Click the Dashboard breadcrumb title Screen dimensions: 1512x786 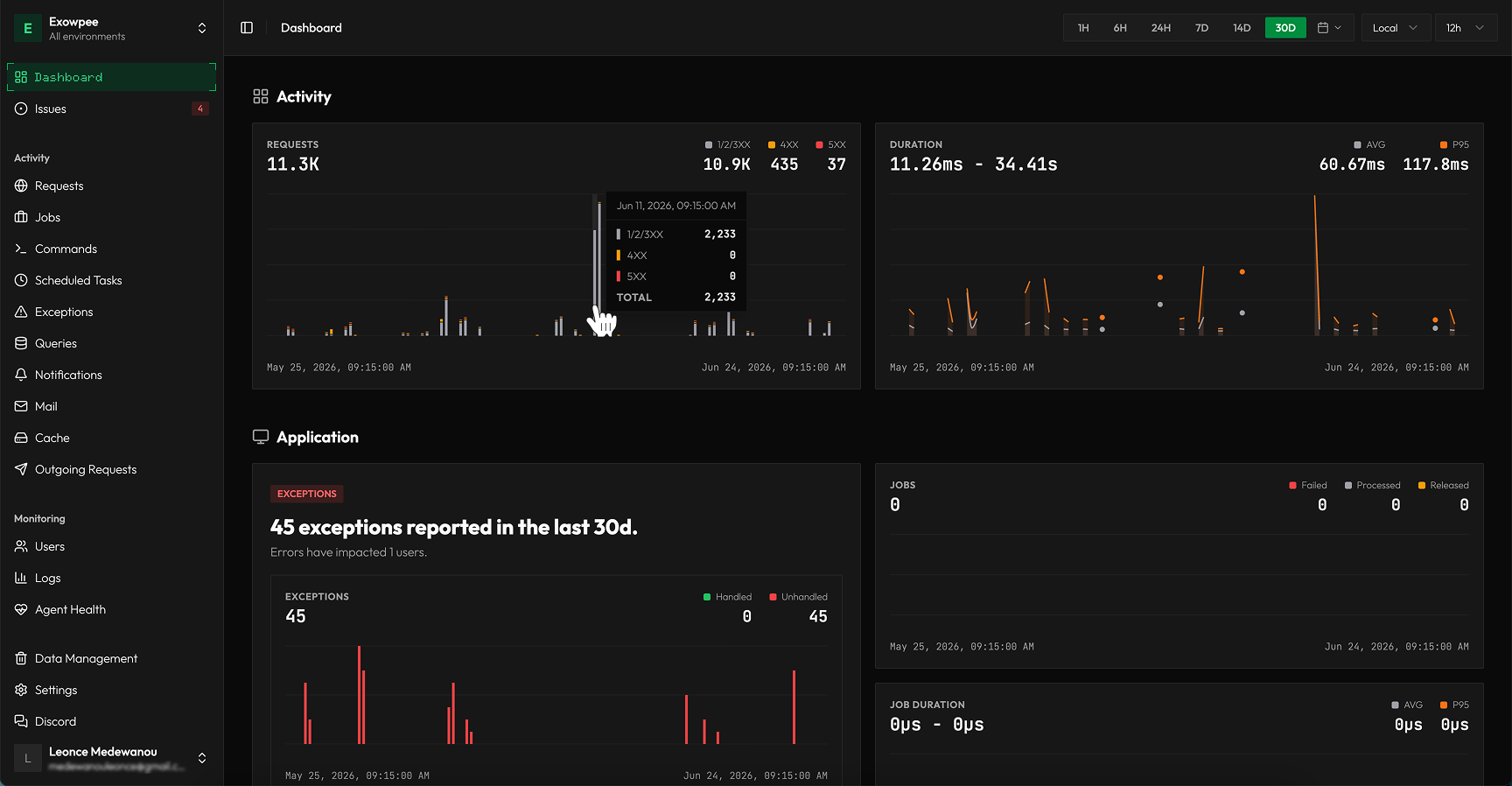[x=311, y=28]
